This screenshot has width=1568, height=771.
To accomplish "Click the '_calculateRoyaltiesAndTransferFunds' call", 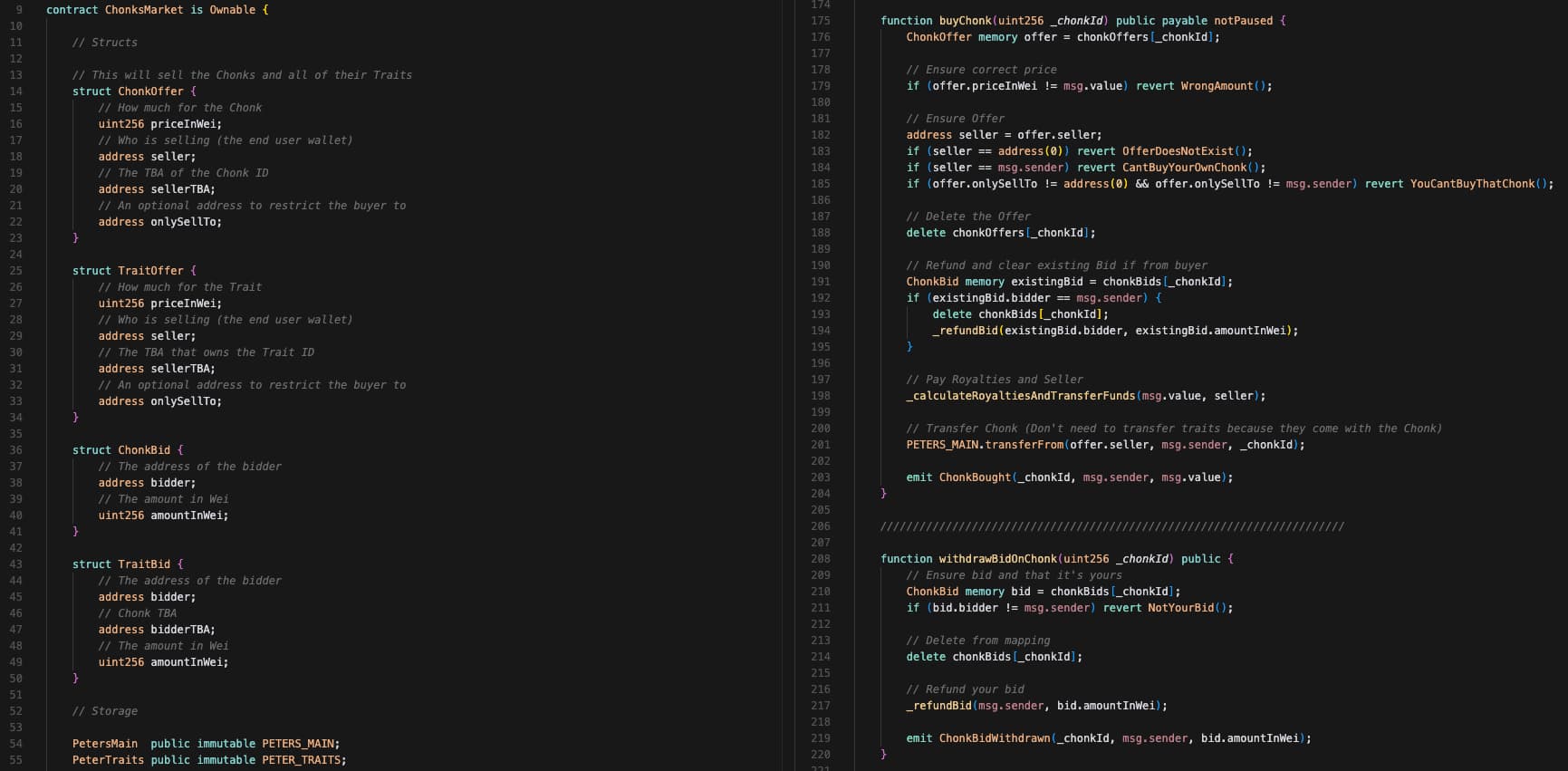I will 1021,396.
